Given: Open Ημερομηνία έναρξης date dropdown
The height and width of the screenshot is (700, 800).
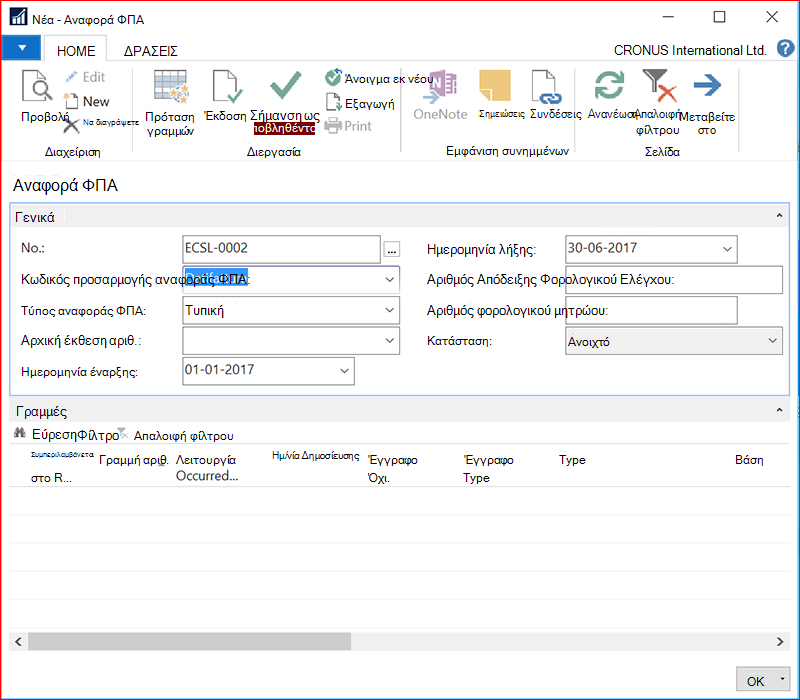Looking at the screenshot, I should [344, 371].
